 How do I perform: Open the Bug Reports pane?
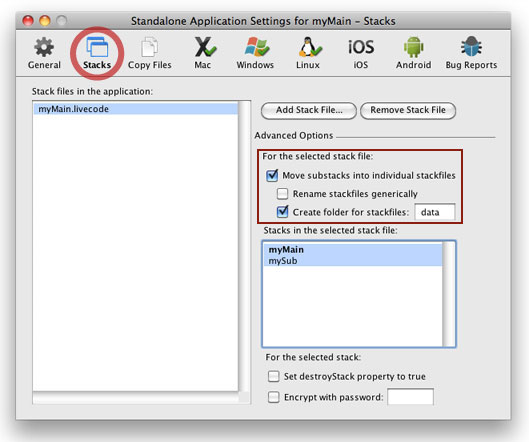coord(471,53)
